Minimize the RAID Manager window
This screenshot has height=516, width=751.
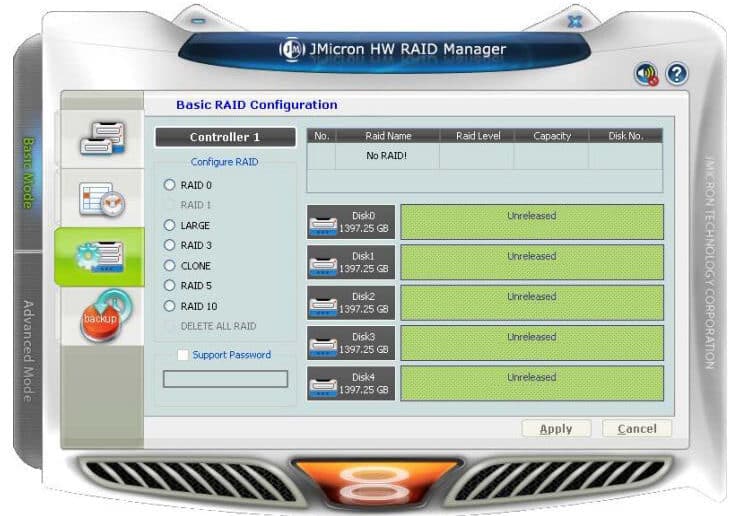(x=198, y=21)
